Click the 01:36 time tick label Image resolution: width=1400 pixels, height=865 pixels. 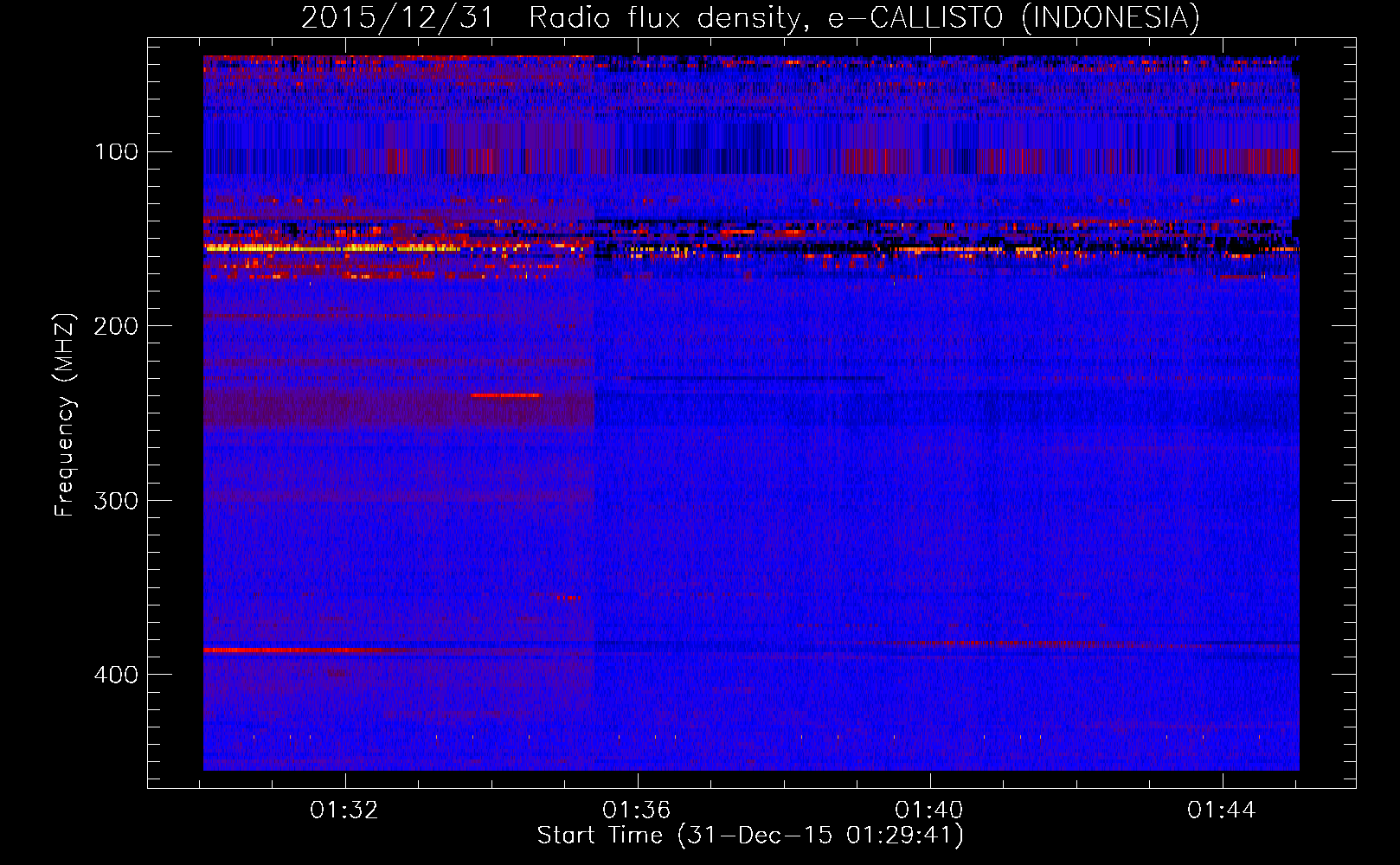coord(637,811)
